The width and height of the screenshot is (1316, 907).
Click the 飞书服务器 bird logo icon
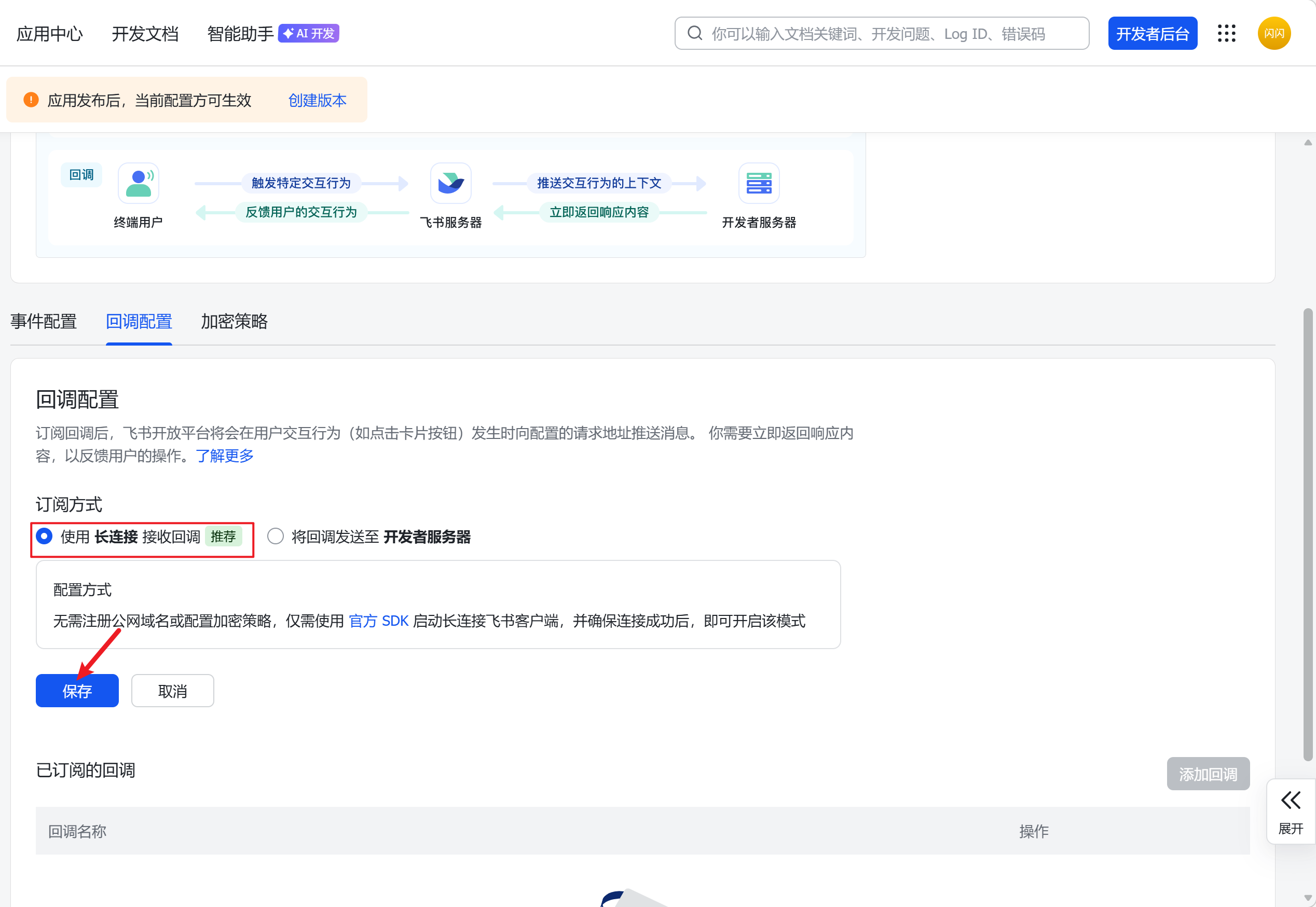(450, 183)
